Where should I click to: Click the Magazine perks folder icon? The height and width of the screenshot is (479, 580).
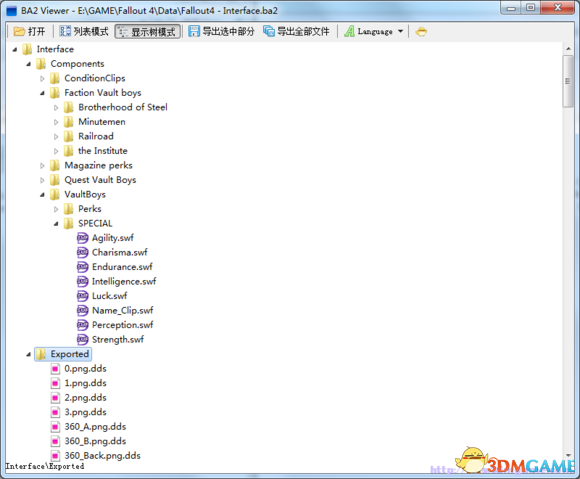click(x=54, y=165)
